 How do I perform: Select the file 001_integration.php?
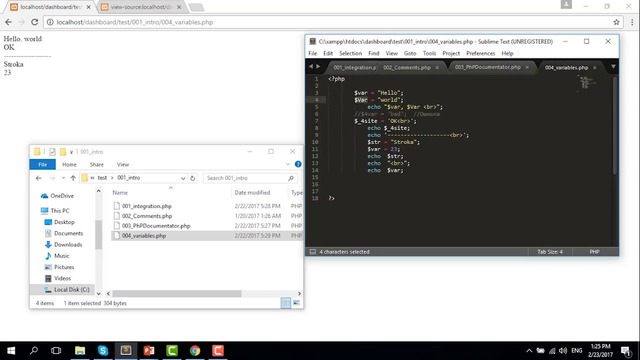click(147, 206)
